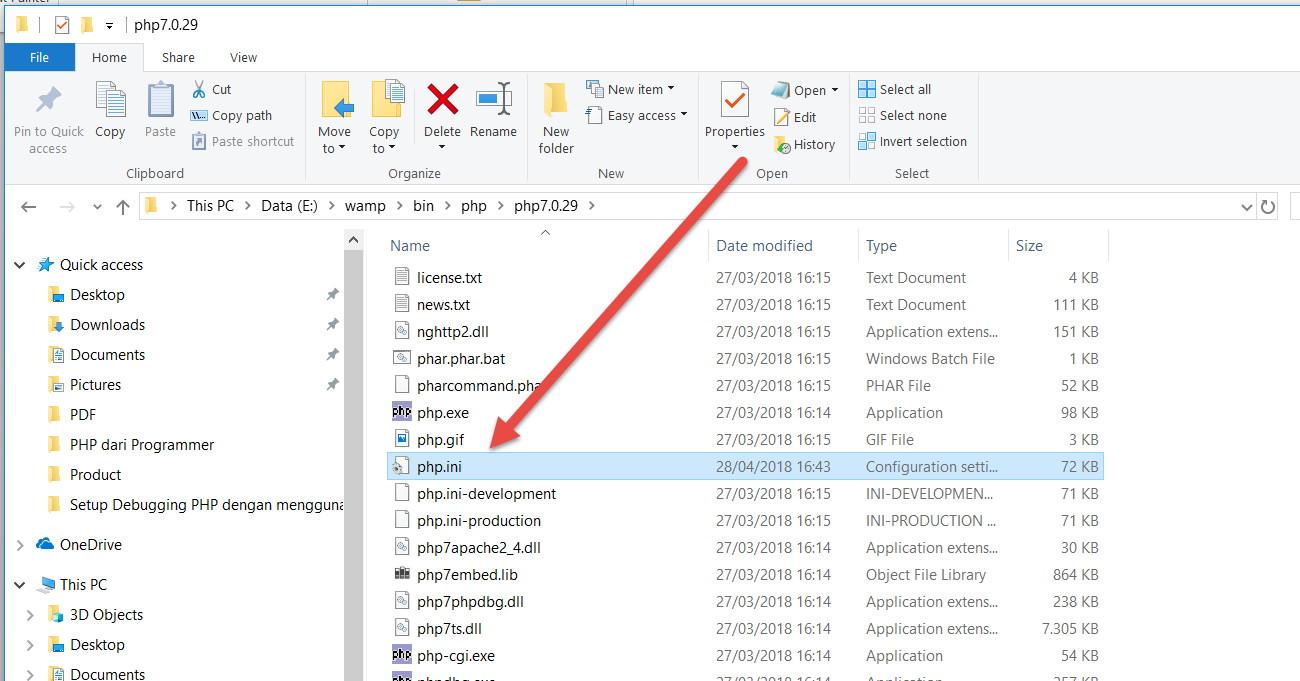Image resolution: width=1300 pixels, height=681 pixels.
Task: Expand the OneDrive tree node
Action: click(x=20, y=545)
